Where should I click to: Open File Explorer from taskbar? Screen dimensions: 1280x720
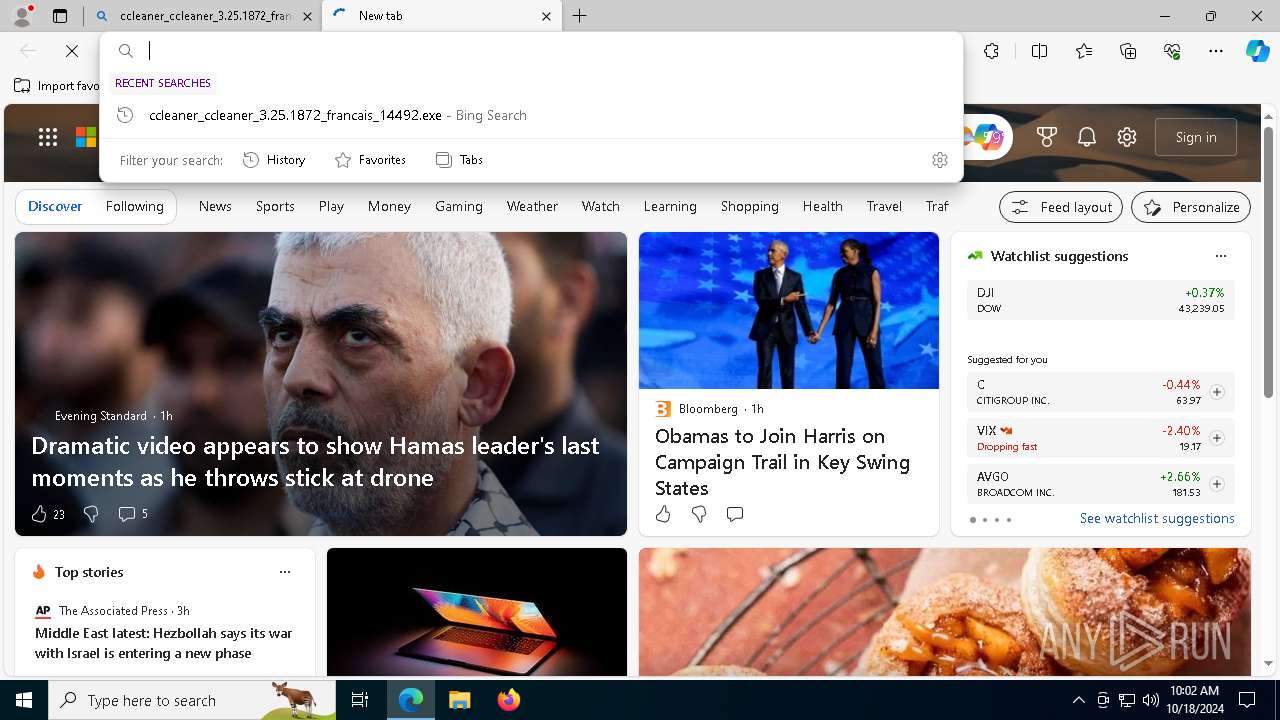[x=459, y=700]
